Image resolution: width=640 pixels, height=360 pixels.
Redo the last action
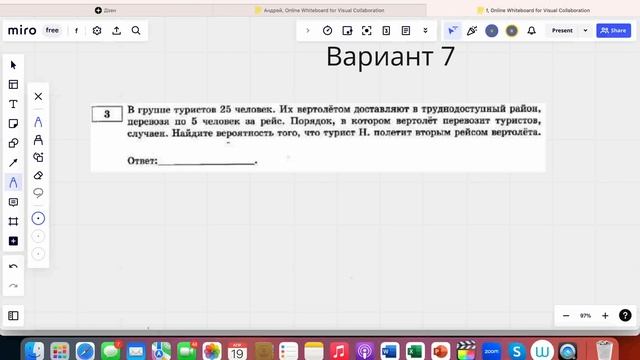13,286
